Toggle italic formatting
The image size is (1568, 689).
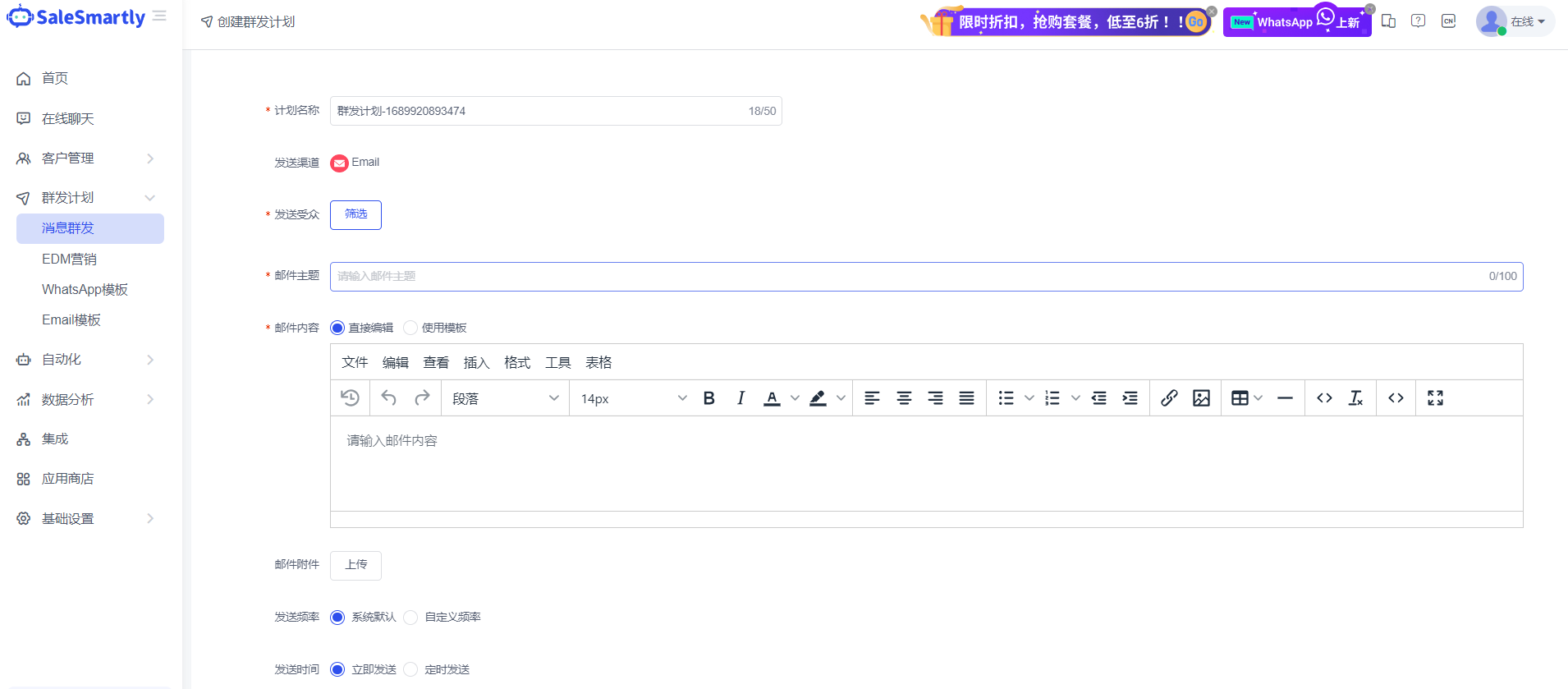point(740,398)
